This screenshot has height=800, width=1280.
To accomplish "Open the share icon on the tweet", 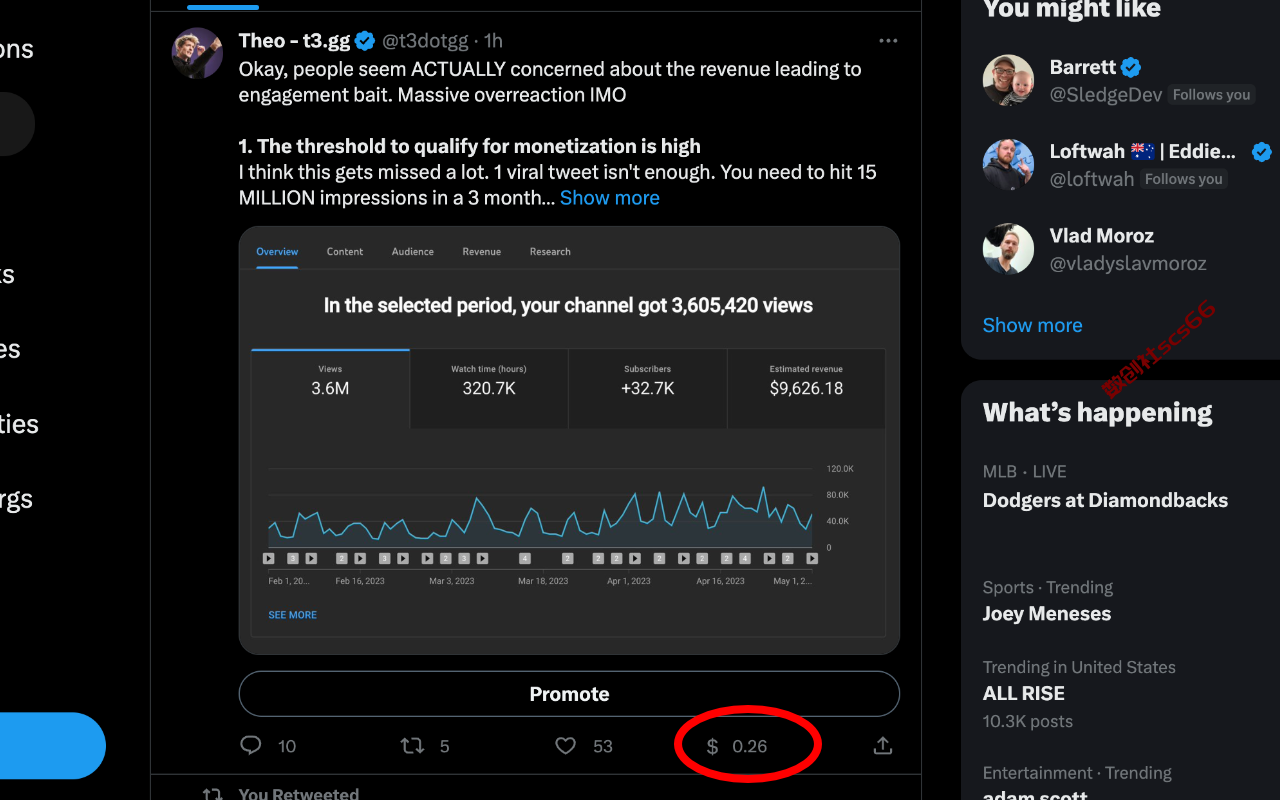I will click(x=883, y=746).
